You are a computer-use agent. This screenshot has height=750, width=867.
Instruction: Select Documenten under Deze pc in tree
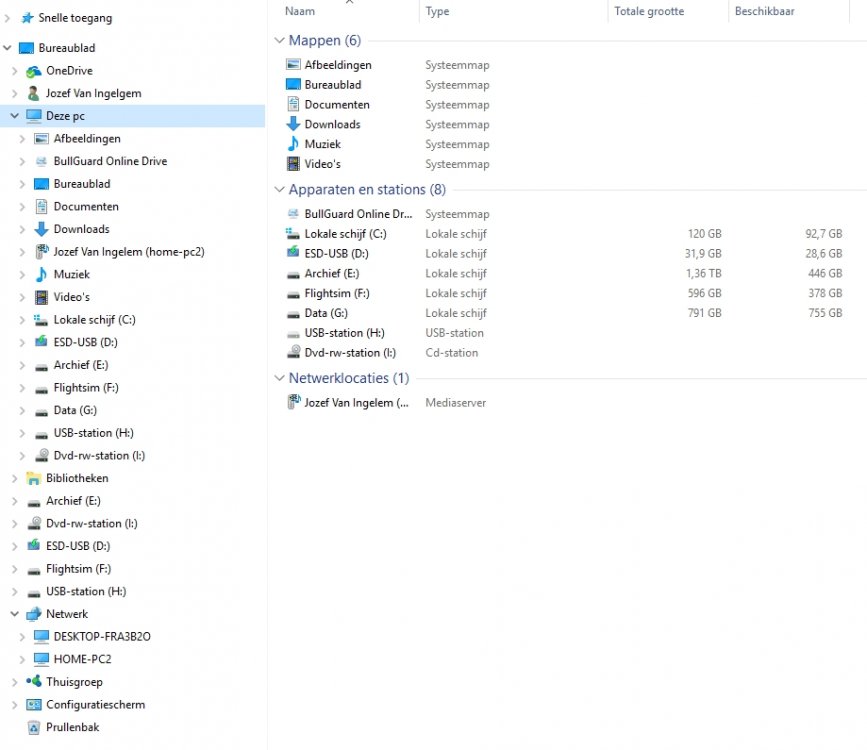coord(86,206)
